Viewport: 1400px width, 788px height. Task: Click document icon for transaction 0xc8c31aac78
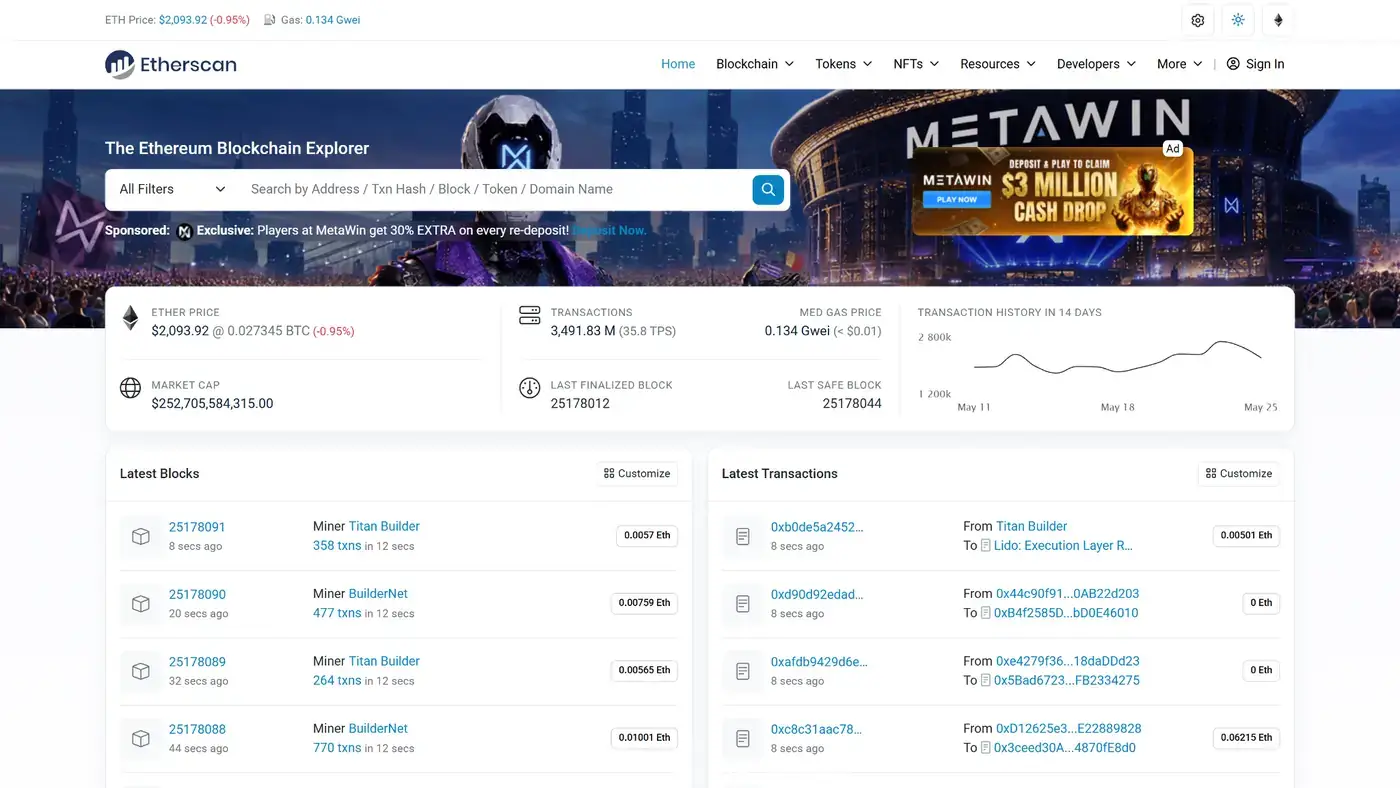click(x=743, y=738)
